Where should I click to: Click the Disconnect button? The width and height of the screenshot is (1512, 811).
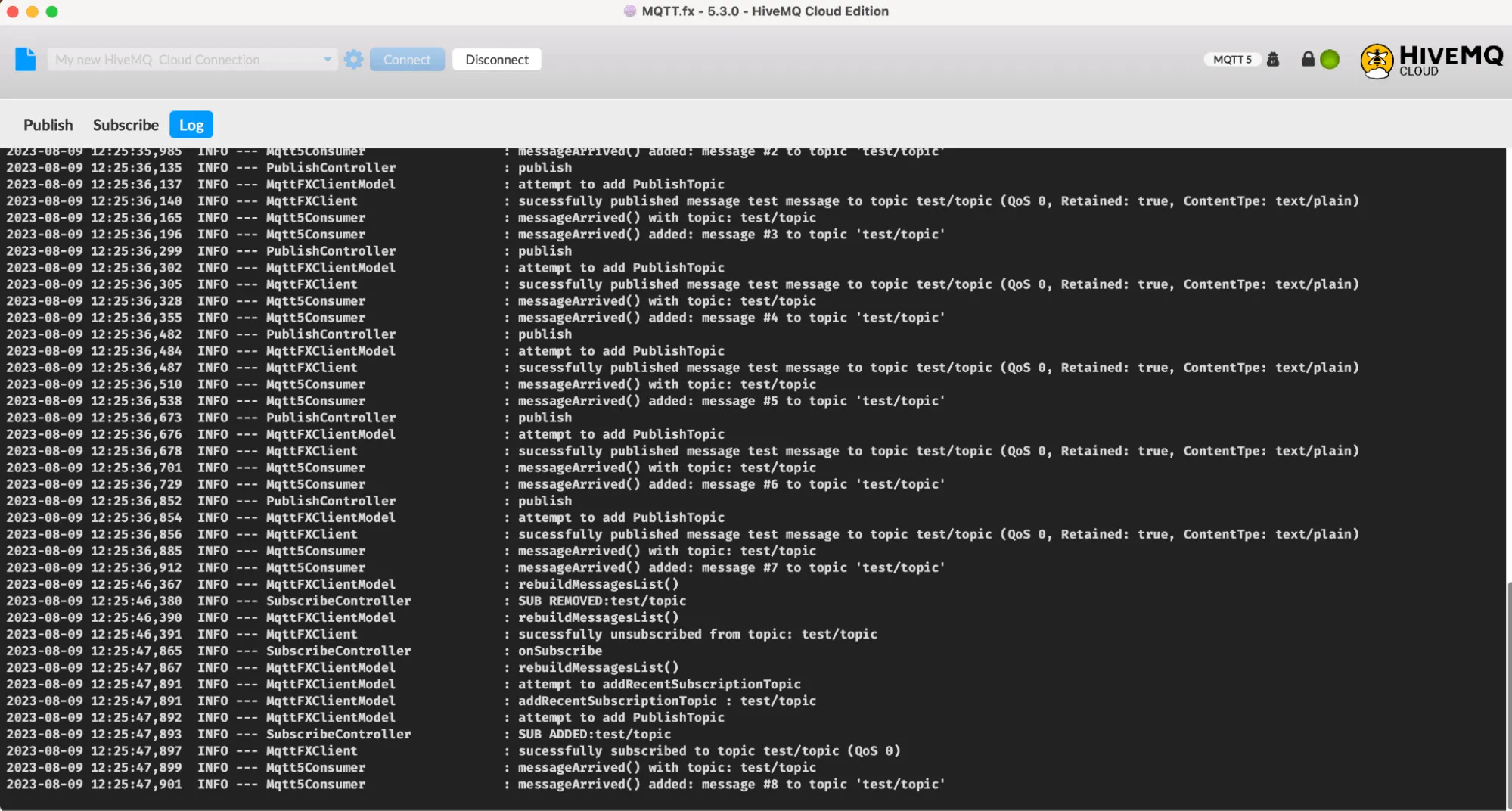coord(497,59)
